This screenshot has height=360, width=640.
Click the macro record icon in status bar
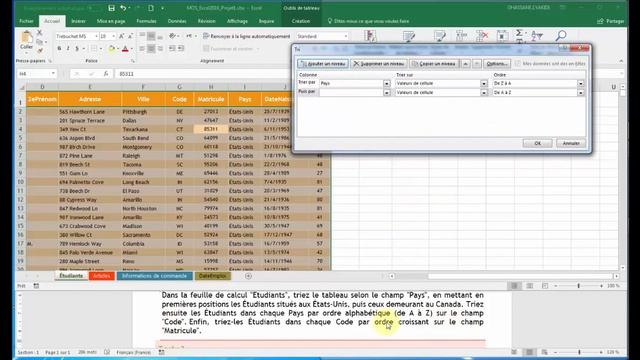coord(36,286)
